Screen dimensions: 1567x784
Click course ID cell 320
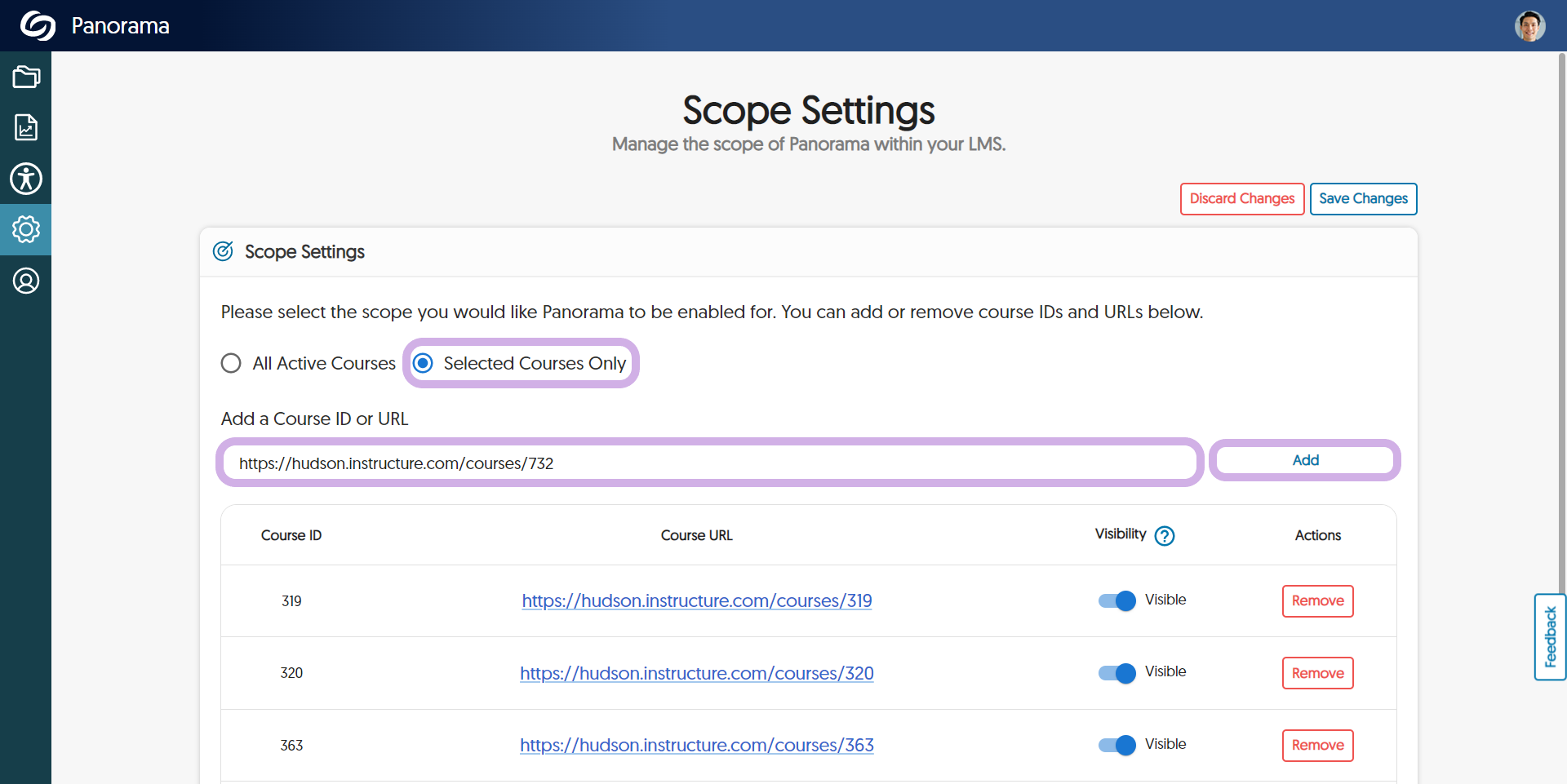(x=291, y=673)
